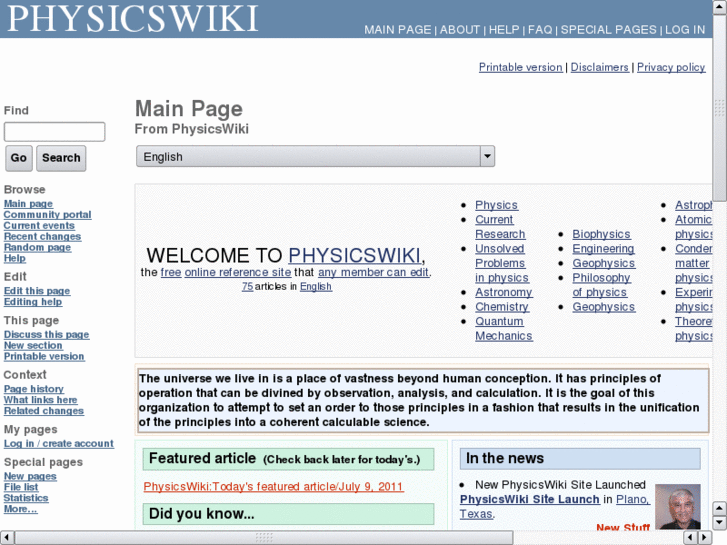The height and width of the screenshot is (545, 727).
Task: Open SPECIAL PAGES in the header menu
Action: coord(608,30)
